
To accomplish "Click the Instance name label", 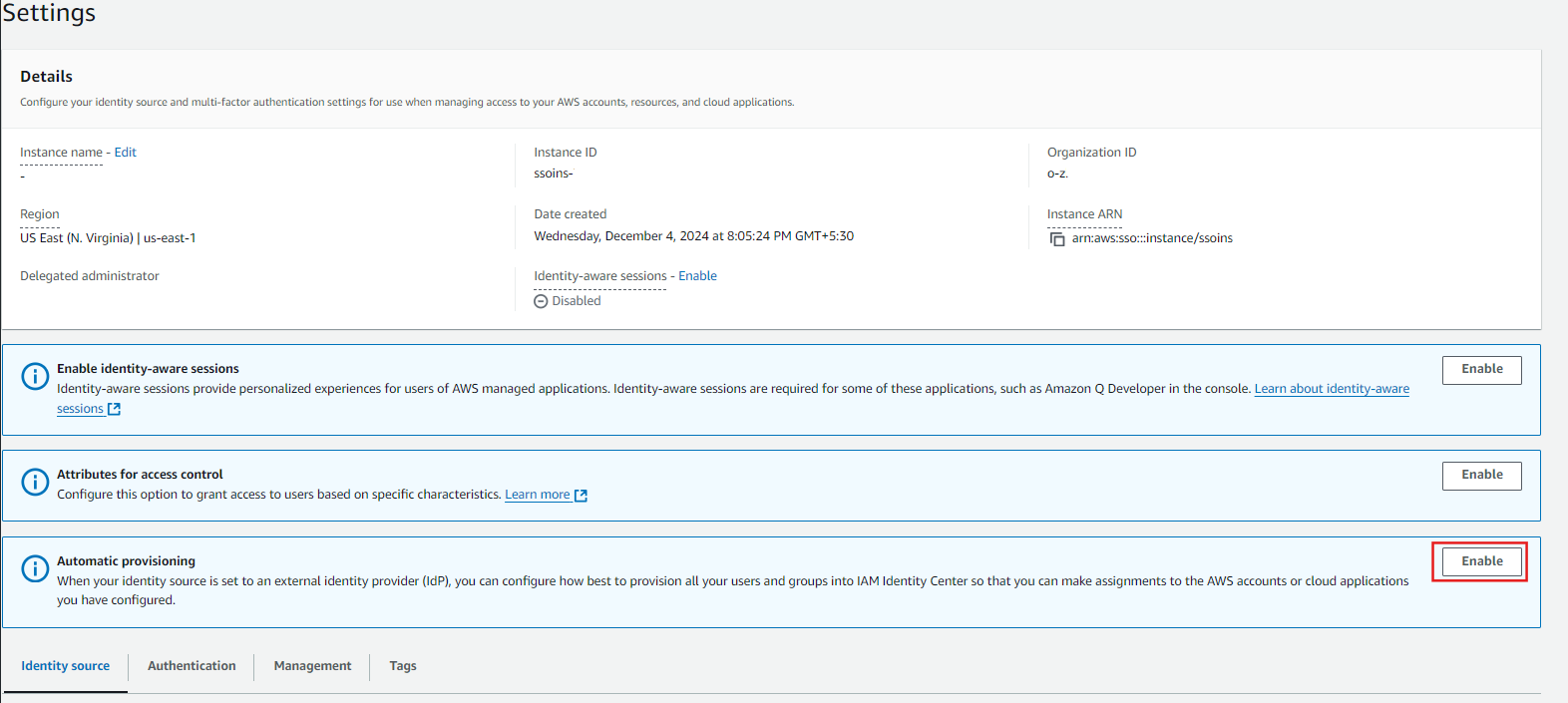I will pyautogui.click(x=61, y=153).
